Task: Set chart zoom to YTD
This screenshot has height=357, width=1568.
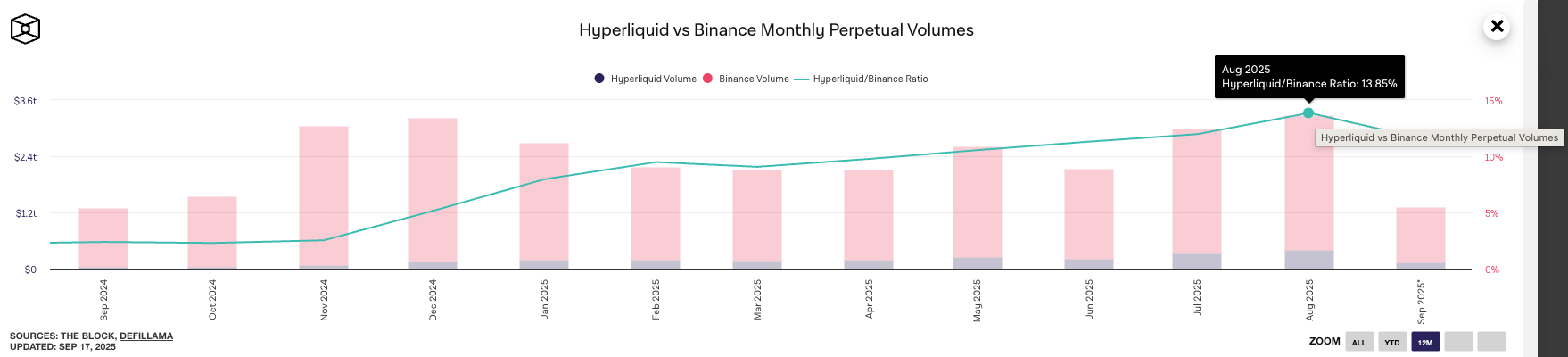Action: click(1392, 342)
